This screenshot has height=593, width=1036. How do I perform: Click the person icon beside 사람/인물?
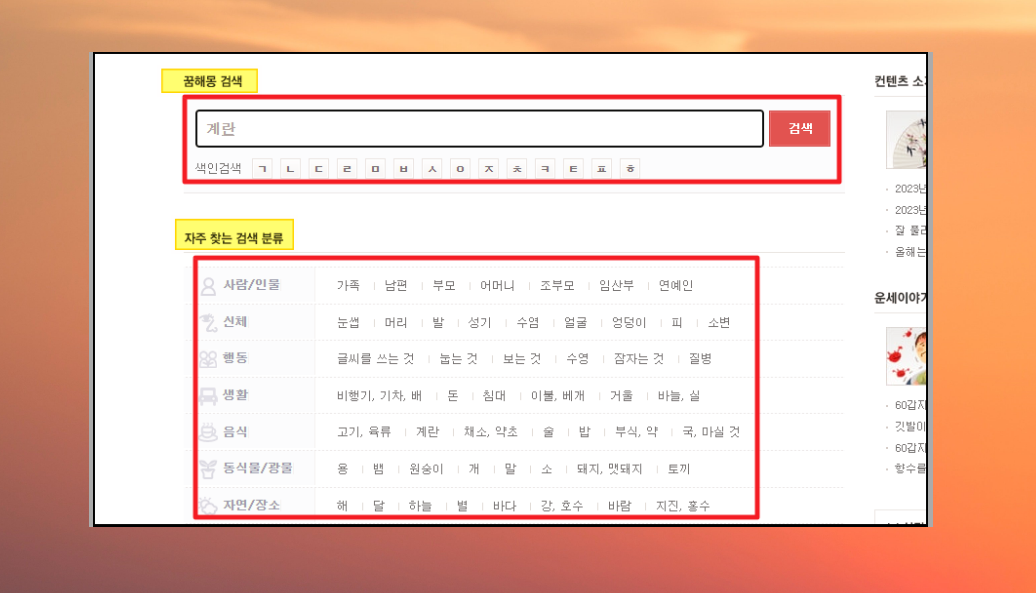208,286
